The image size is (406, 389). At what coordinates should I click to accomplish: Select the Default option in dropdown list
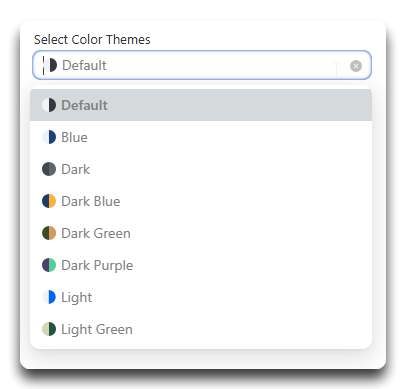tap(201, 105)
